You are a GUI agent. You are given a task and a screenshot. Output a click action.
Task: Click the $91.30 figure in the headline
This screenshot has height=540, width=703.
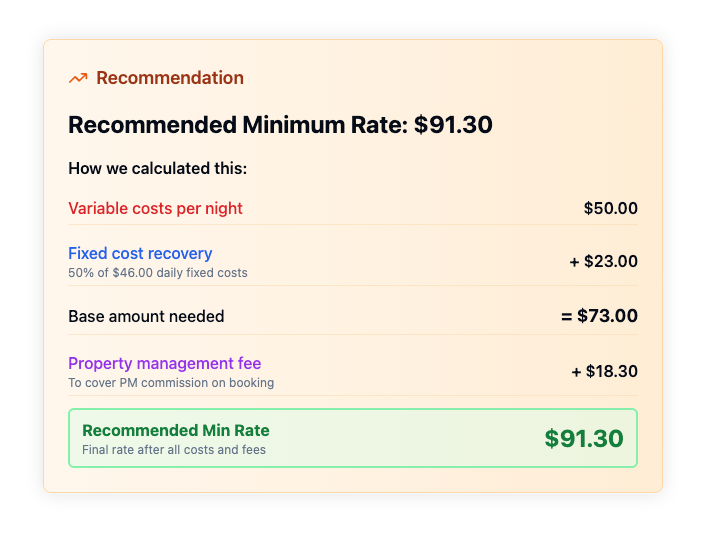(x=453, y=125)
